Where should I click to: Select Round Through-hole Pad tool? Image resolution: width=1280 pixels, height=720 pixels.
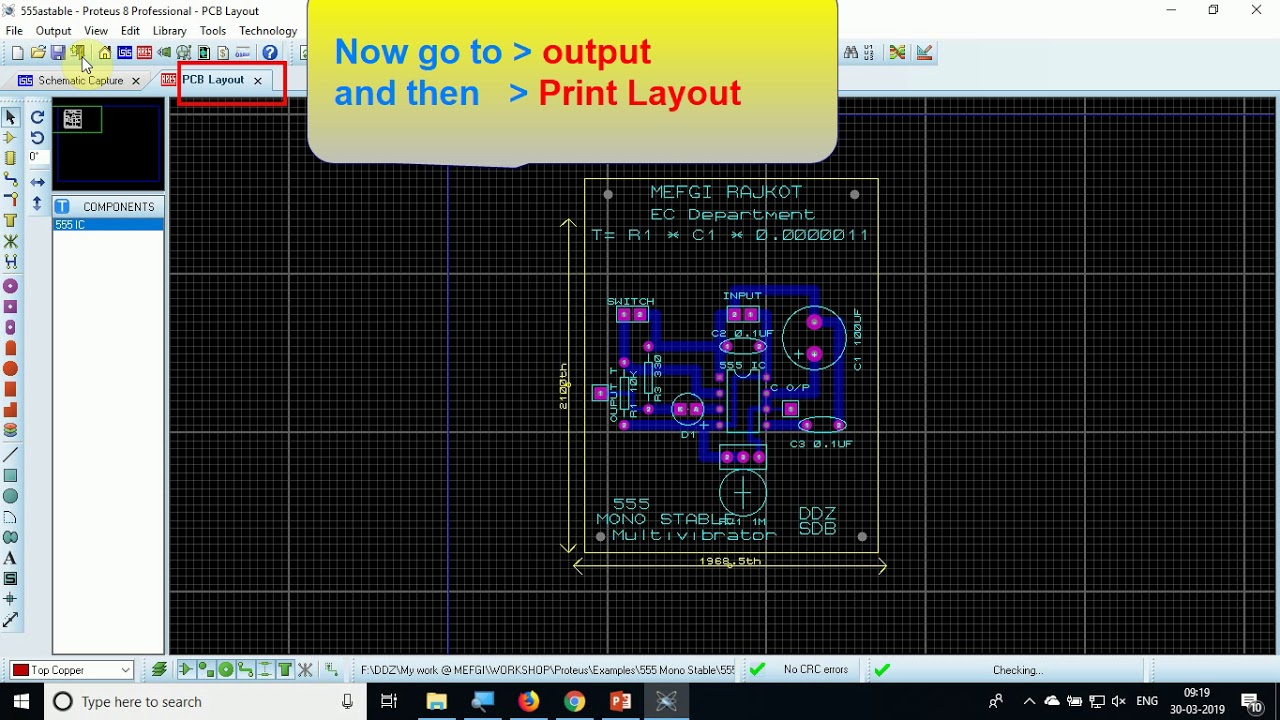pyautogui.click(x=10, y=286)
